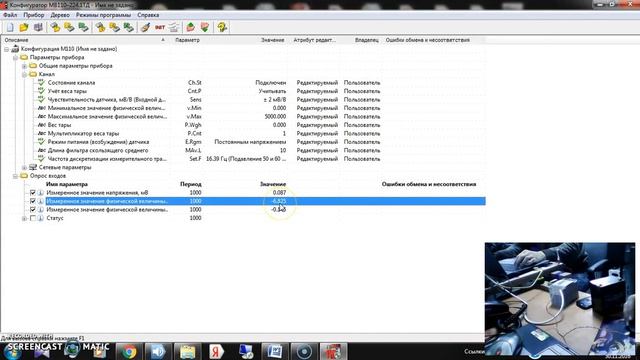Click the top Ошибки обмена и несоответствия header
The width and height of the screenshot is (640, 360).
click(x=428, y=40)
